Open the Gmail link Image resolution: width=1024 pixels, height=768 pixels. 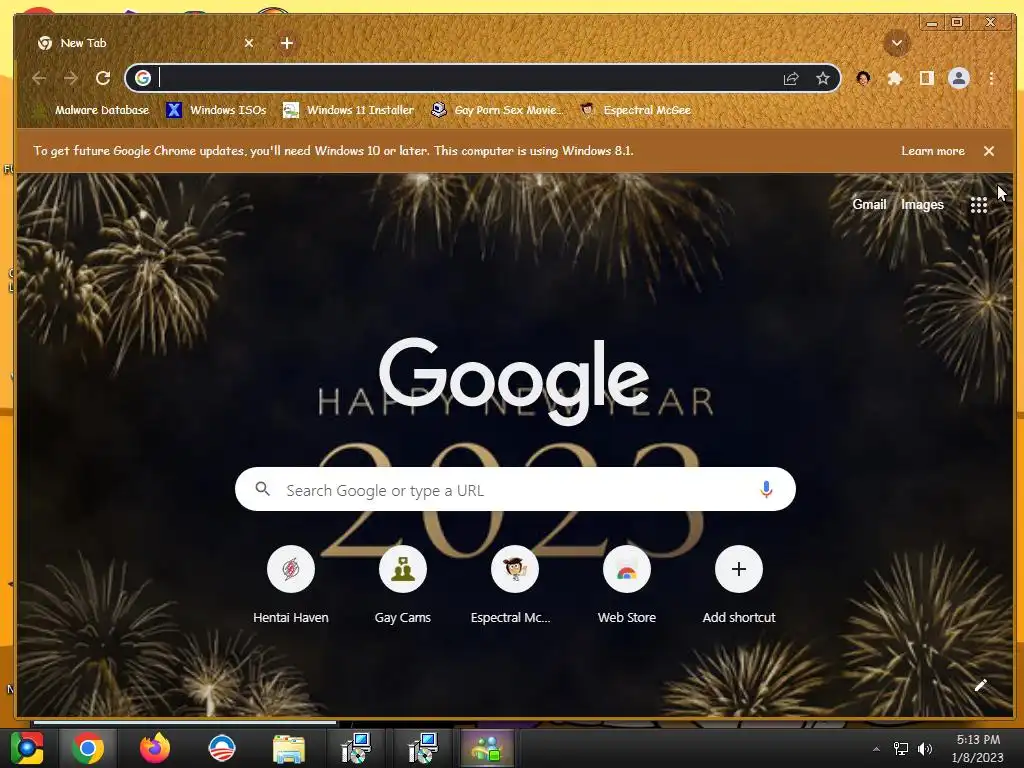click(x=869, y=204)
